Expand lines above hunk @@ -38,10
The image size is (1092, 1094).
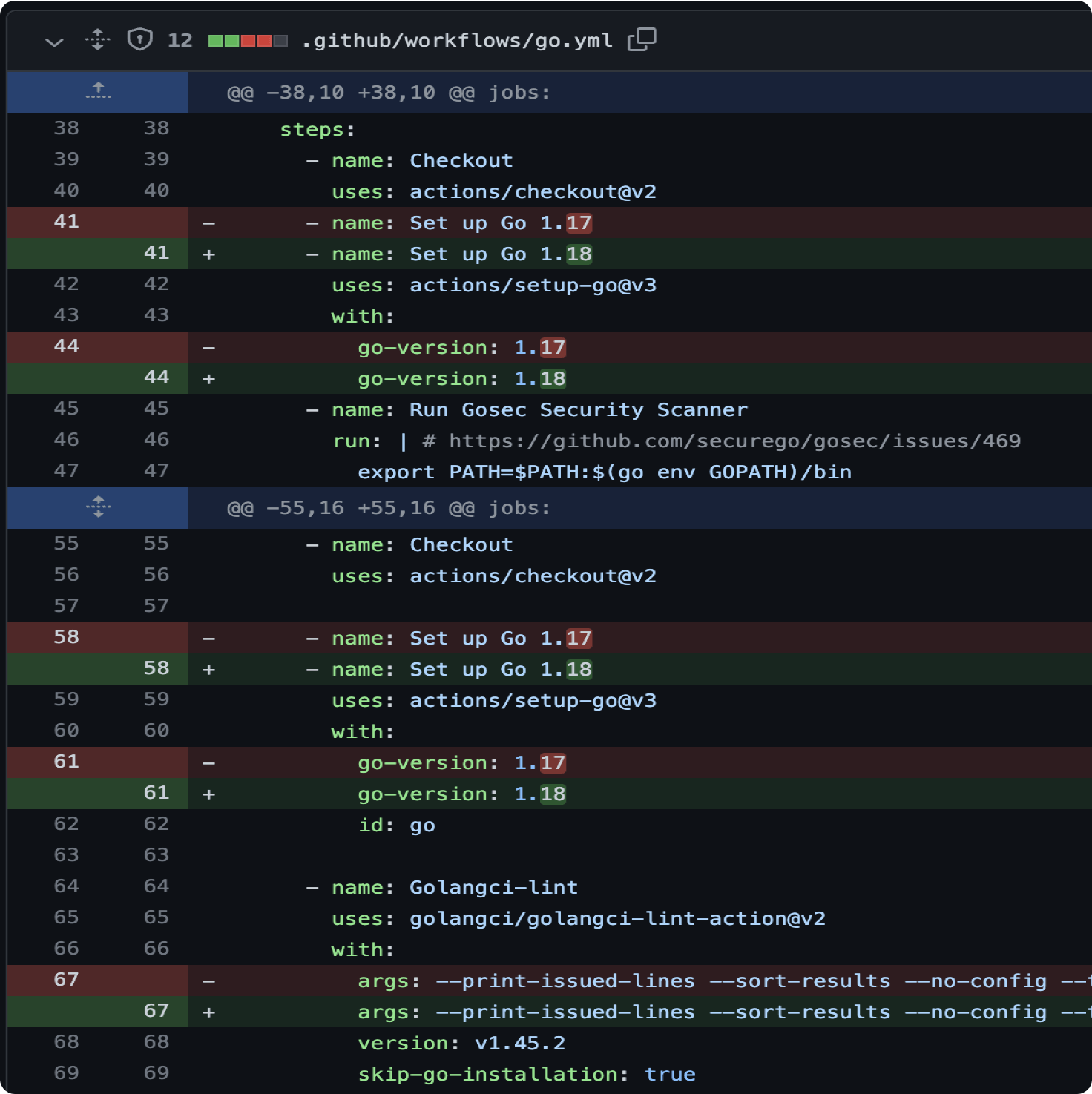[x=98, y=92]
